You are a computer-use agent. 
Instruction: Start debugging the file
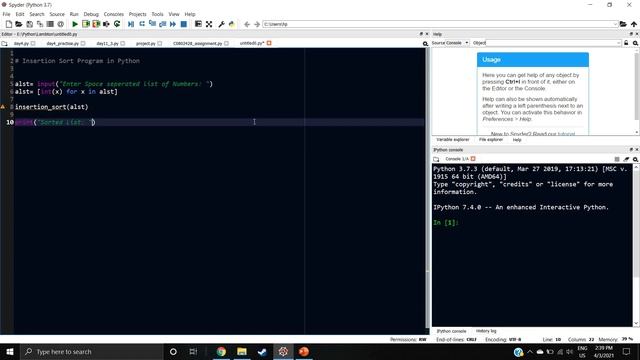[x=131, y=24]
